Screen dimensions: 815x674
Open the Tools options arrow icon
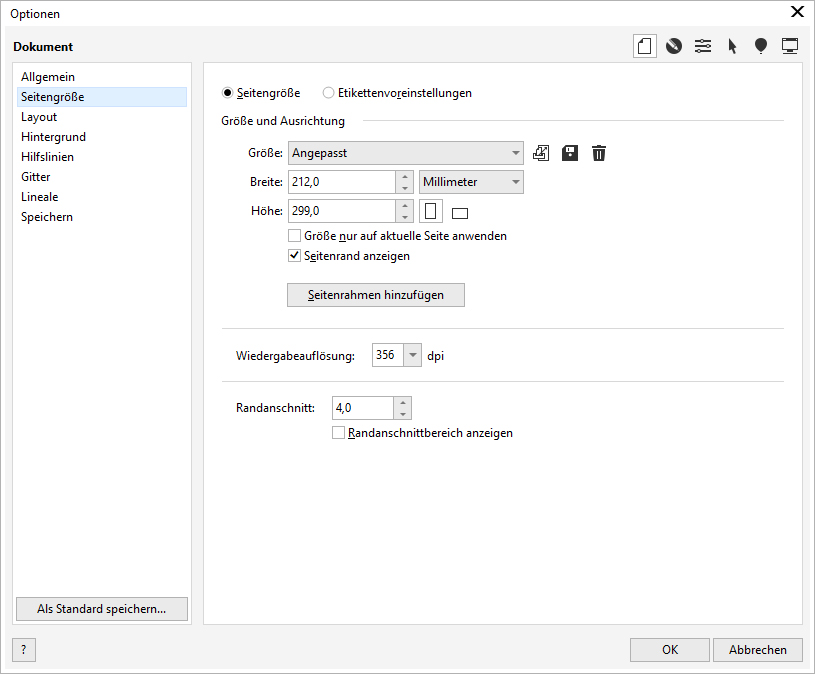pyautogui.click(x=732, y=46)
